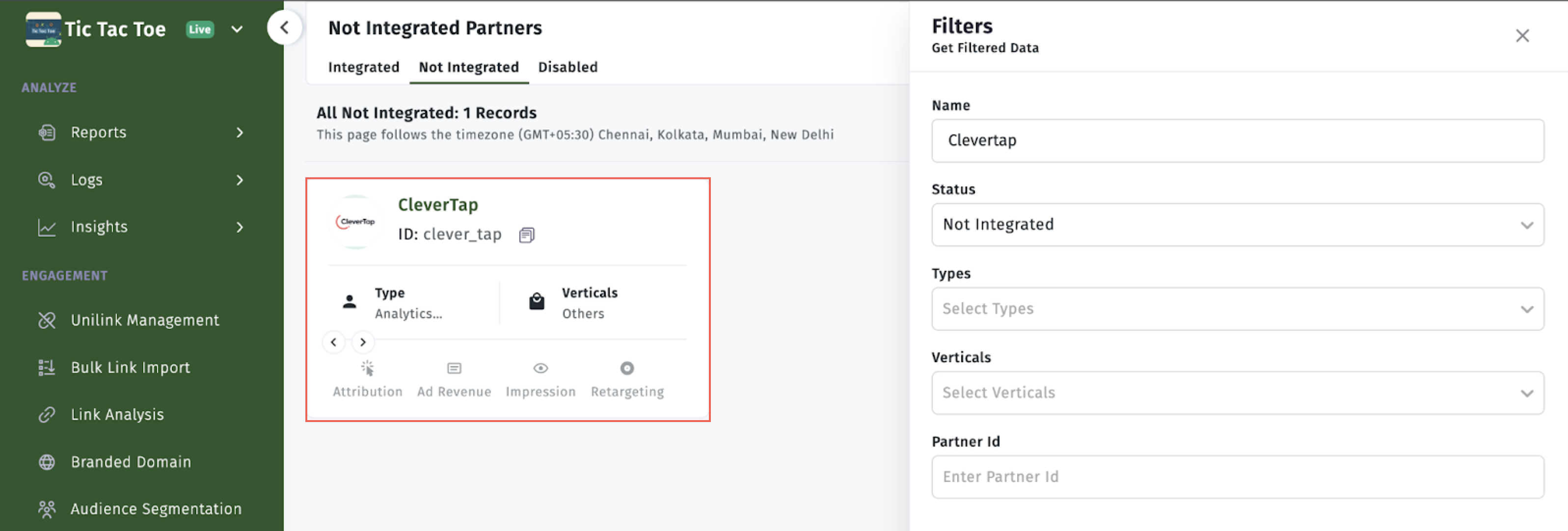Open Branded Domain
This screenshot has height=531, width=1568.
tap(131, 462)
